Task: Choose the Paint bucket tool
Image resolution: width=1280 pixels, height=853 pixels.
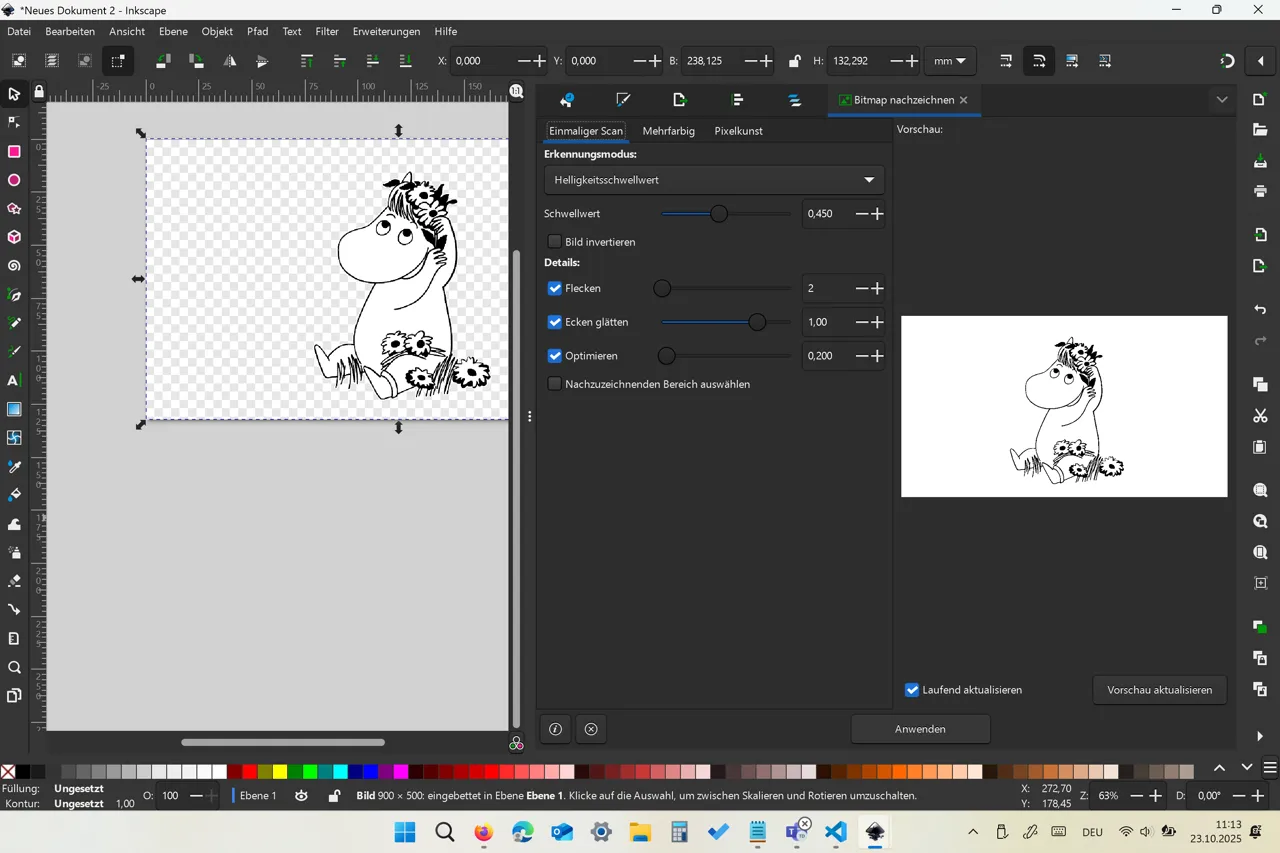Action: click(14, 495)
